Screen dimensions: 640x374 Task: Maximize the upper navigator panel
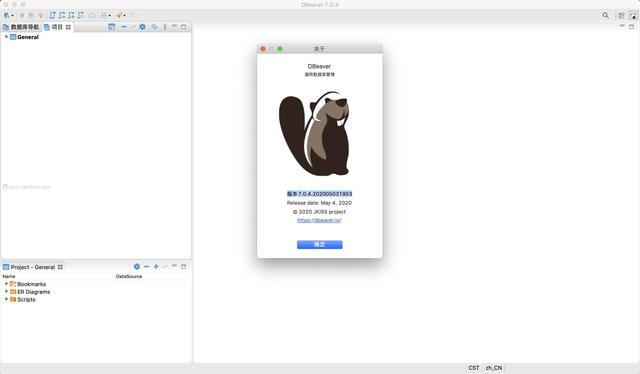coord(184,27)
